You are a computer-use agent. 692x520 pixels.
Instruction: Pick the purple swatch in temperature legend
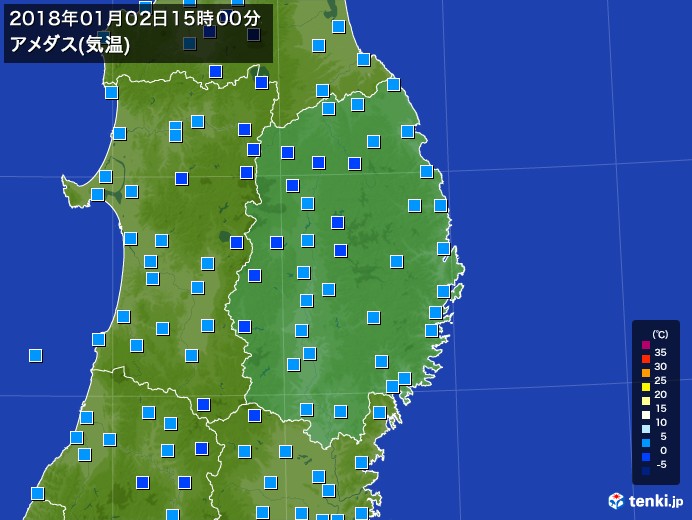646,345
